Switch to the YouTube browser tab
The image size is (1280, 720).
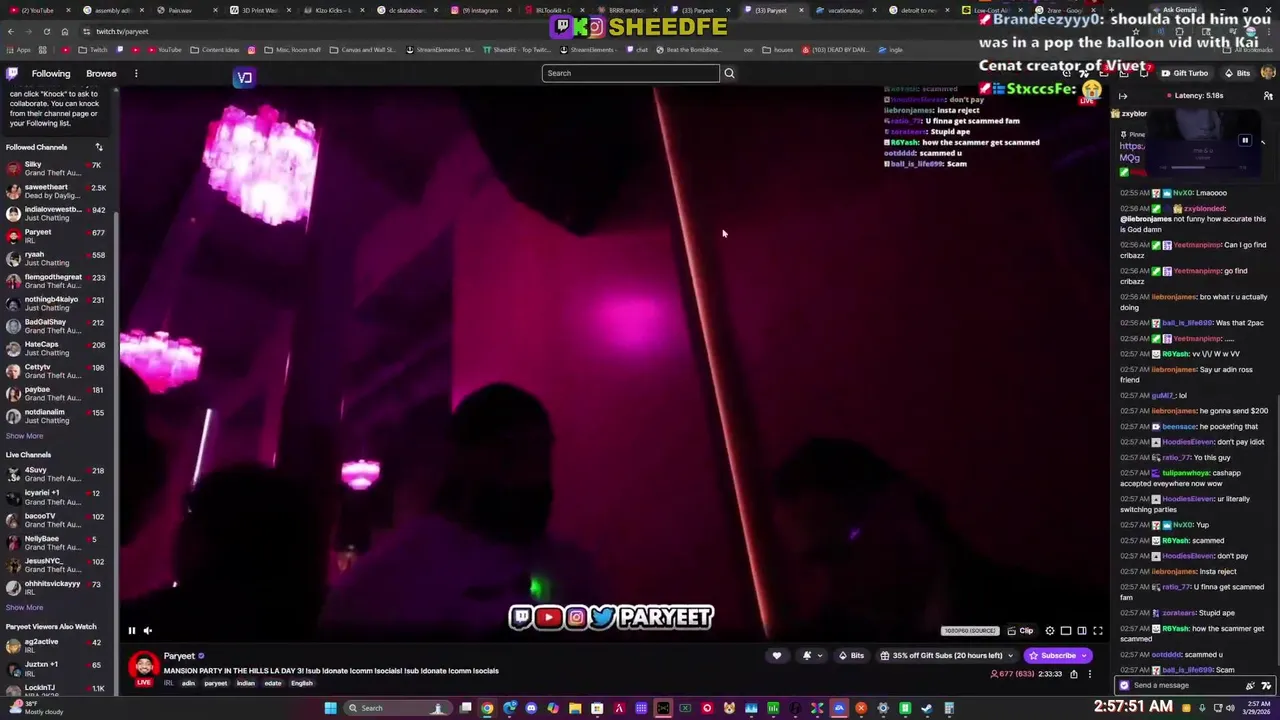37,10
